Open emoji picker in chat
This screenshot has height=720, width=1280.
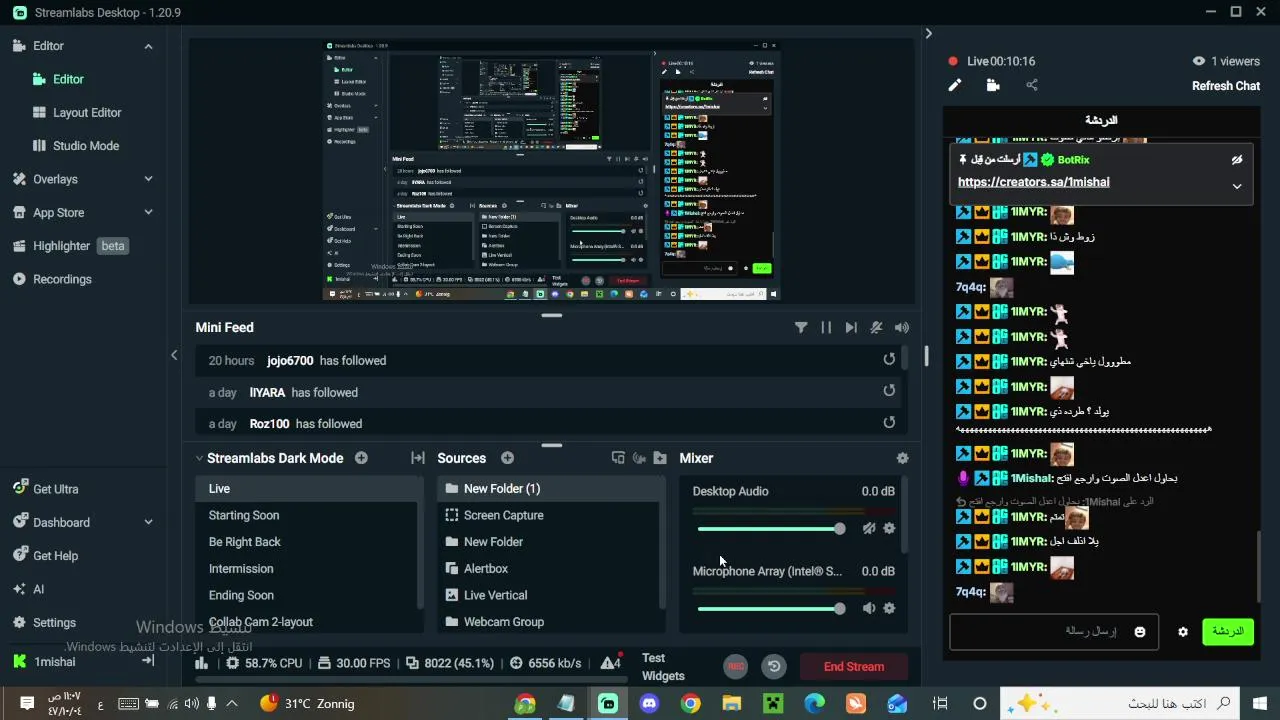(x=1139, y=632)
